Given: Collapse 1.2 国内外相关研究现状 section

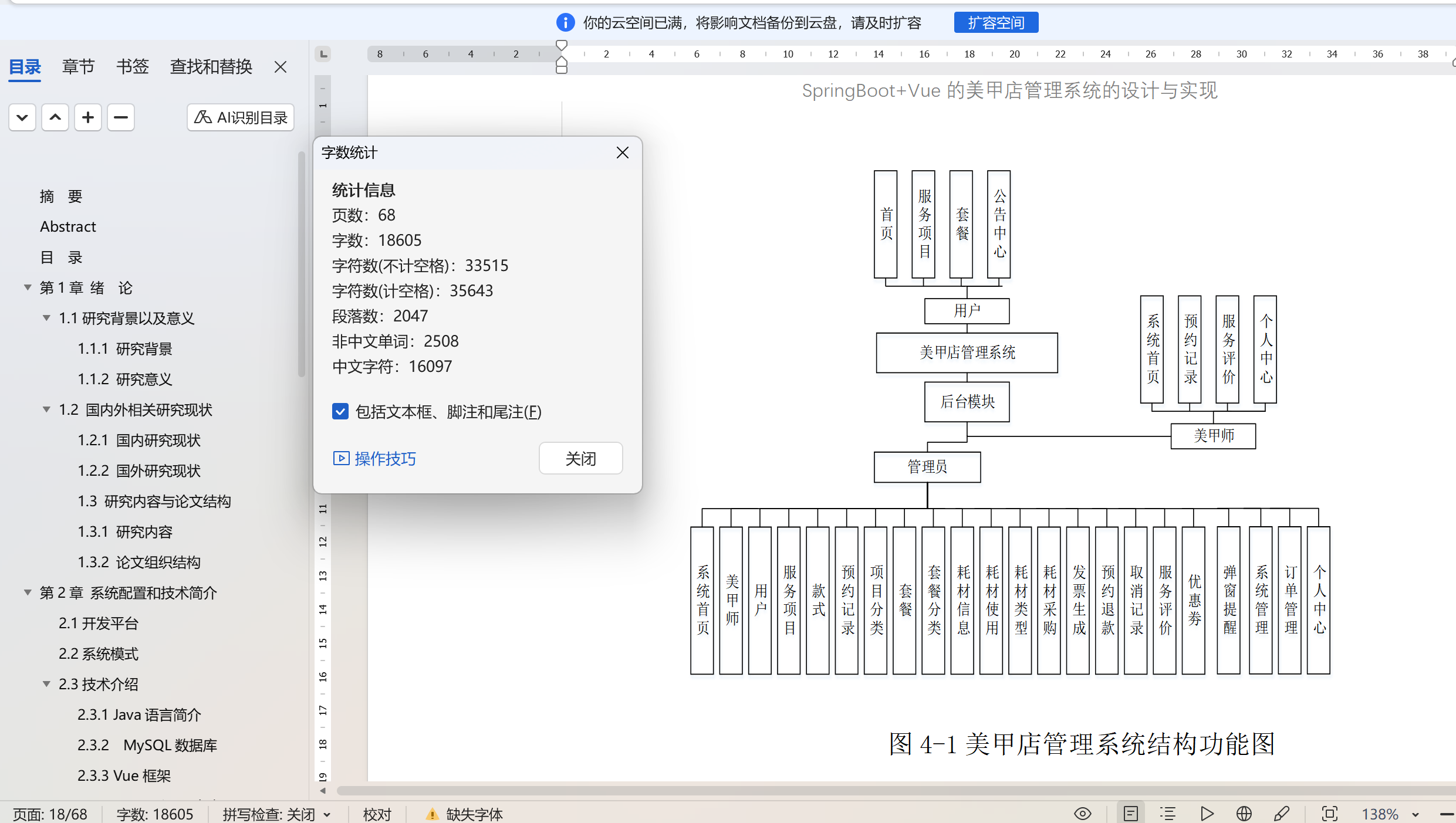Looking at the screenshot, I should pyautogui.click(x=46, y=409).
